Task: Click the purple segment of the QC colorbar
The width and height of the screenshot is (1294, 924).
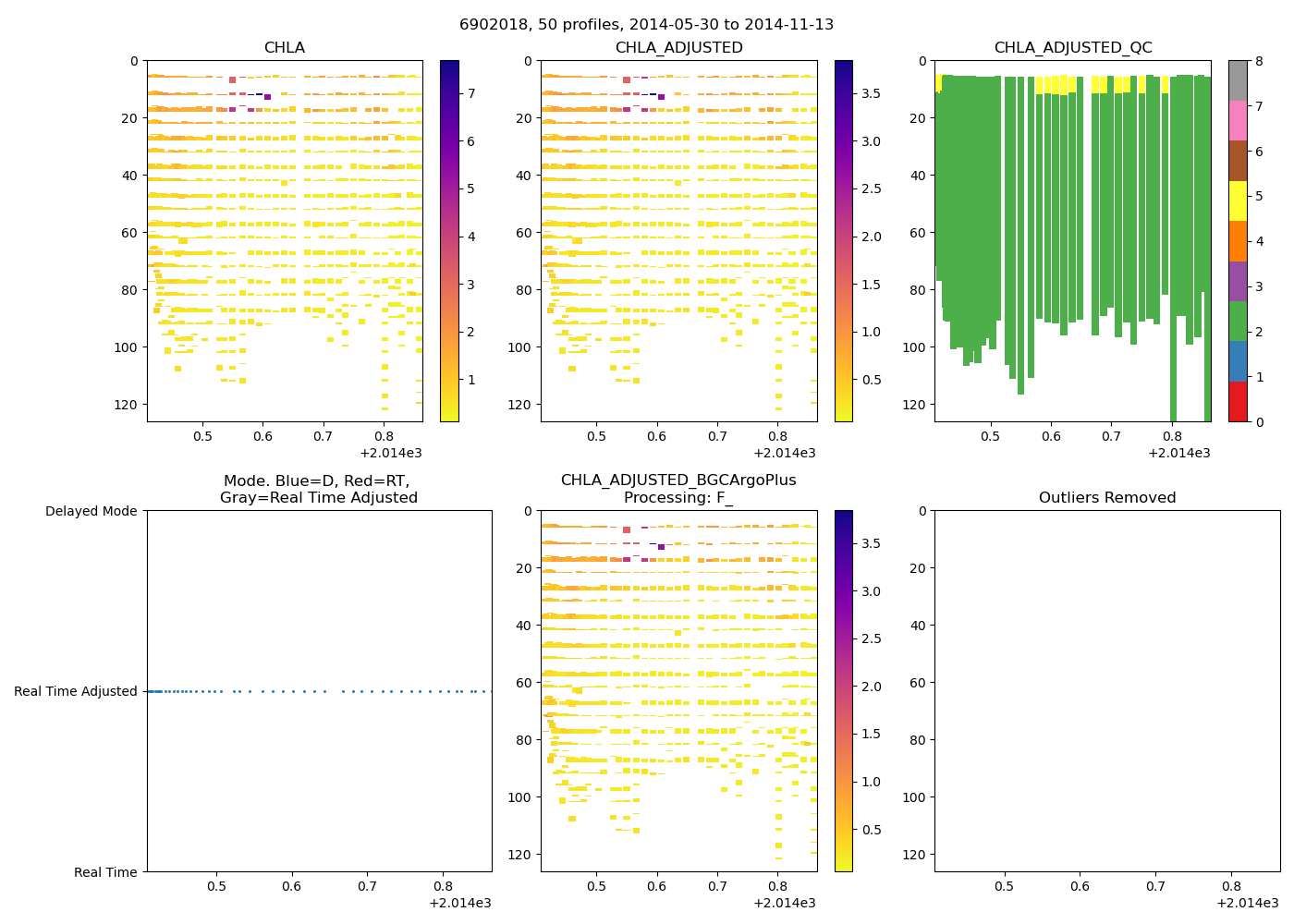Action: pos(1238,281)
